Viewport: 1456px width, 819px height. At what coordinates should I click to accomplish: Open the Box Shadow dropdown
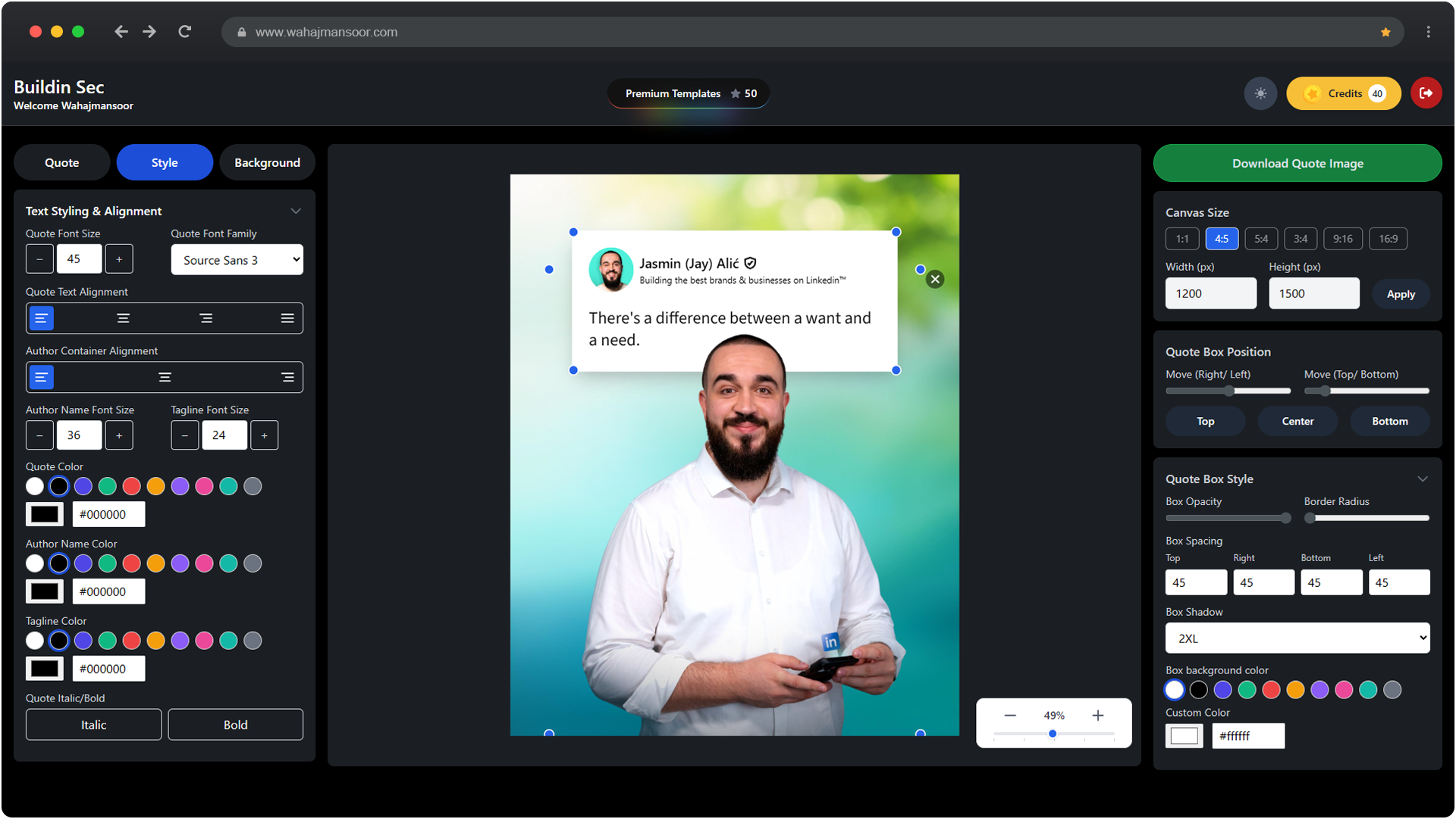pyautogui.click(x=1297, y=639)
